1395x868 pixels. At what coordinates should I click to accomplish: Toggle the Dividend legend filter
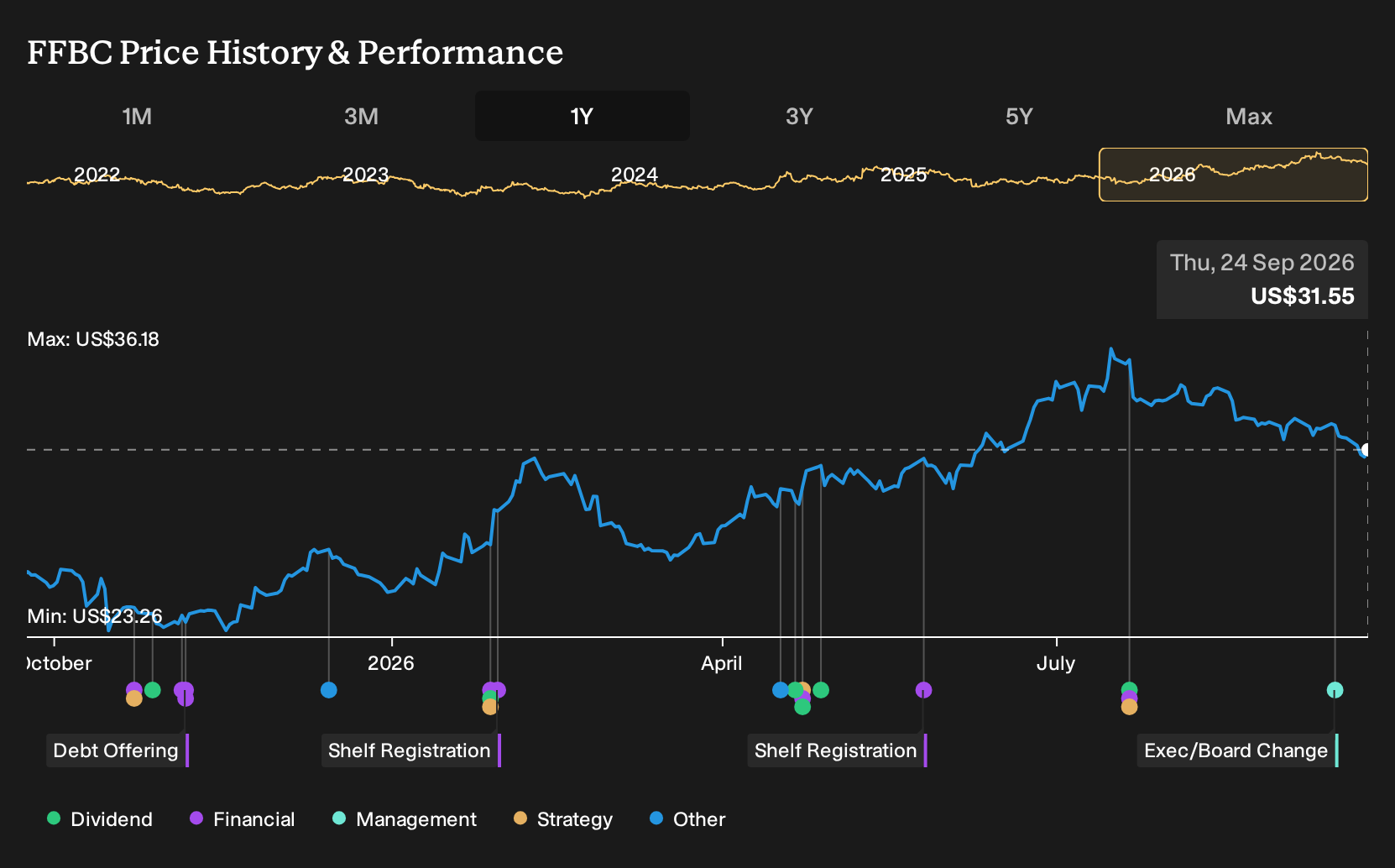coord(100,819)
